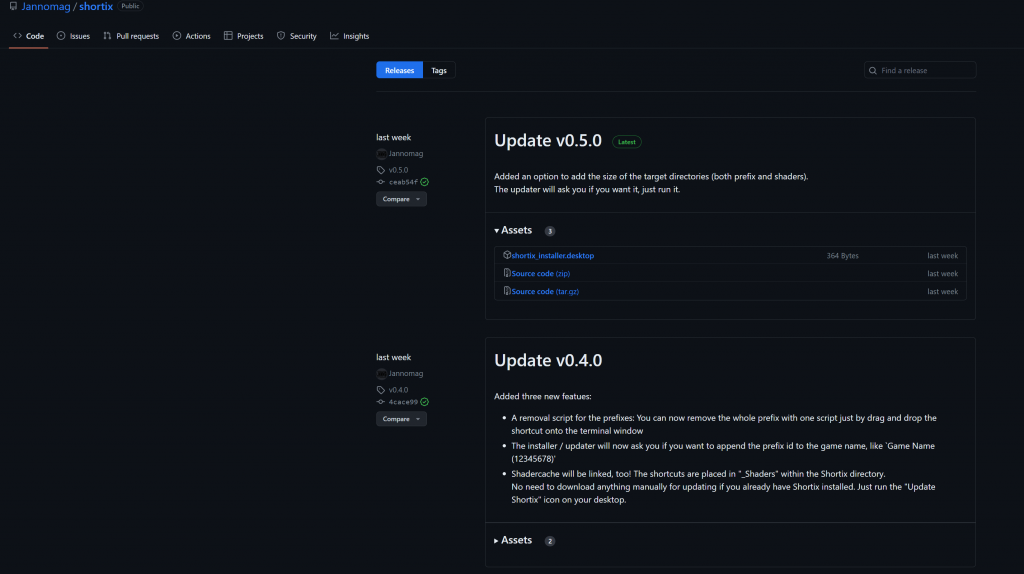Screen dimensions: 1024x574
Task: Click 'Added three new featues:' text
Action: point(543,396)
